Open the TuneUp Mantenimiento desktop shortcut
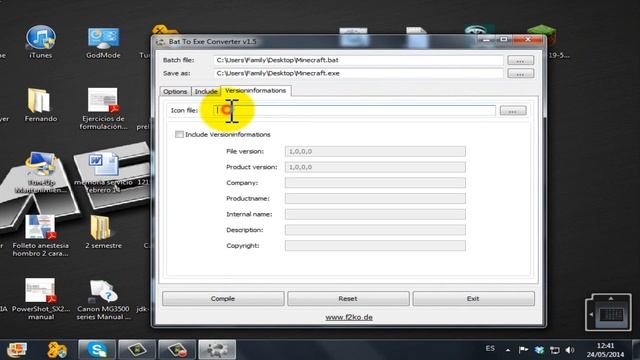The width and height of the screenshot is (640, 360). (x=40, y=172)
